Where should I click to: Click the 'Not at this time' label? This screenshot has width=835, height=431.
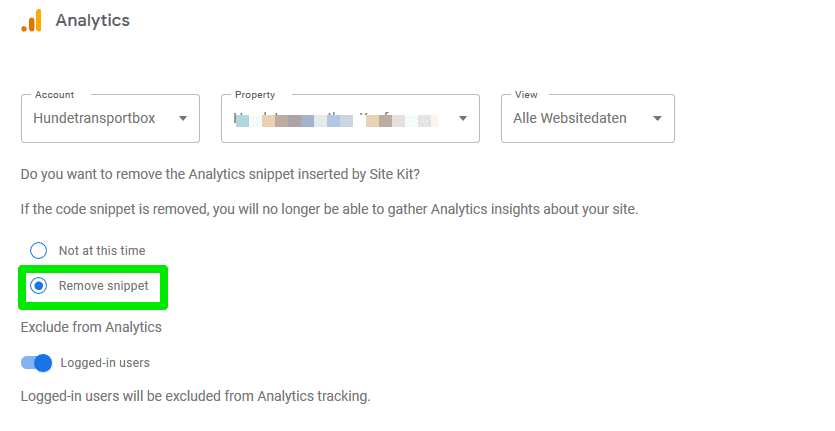pos(102,250)
